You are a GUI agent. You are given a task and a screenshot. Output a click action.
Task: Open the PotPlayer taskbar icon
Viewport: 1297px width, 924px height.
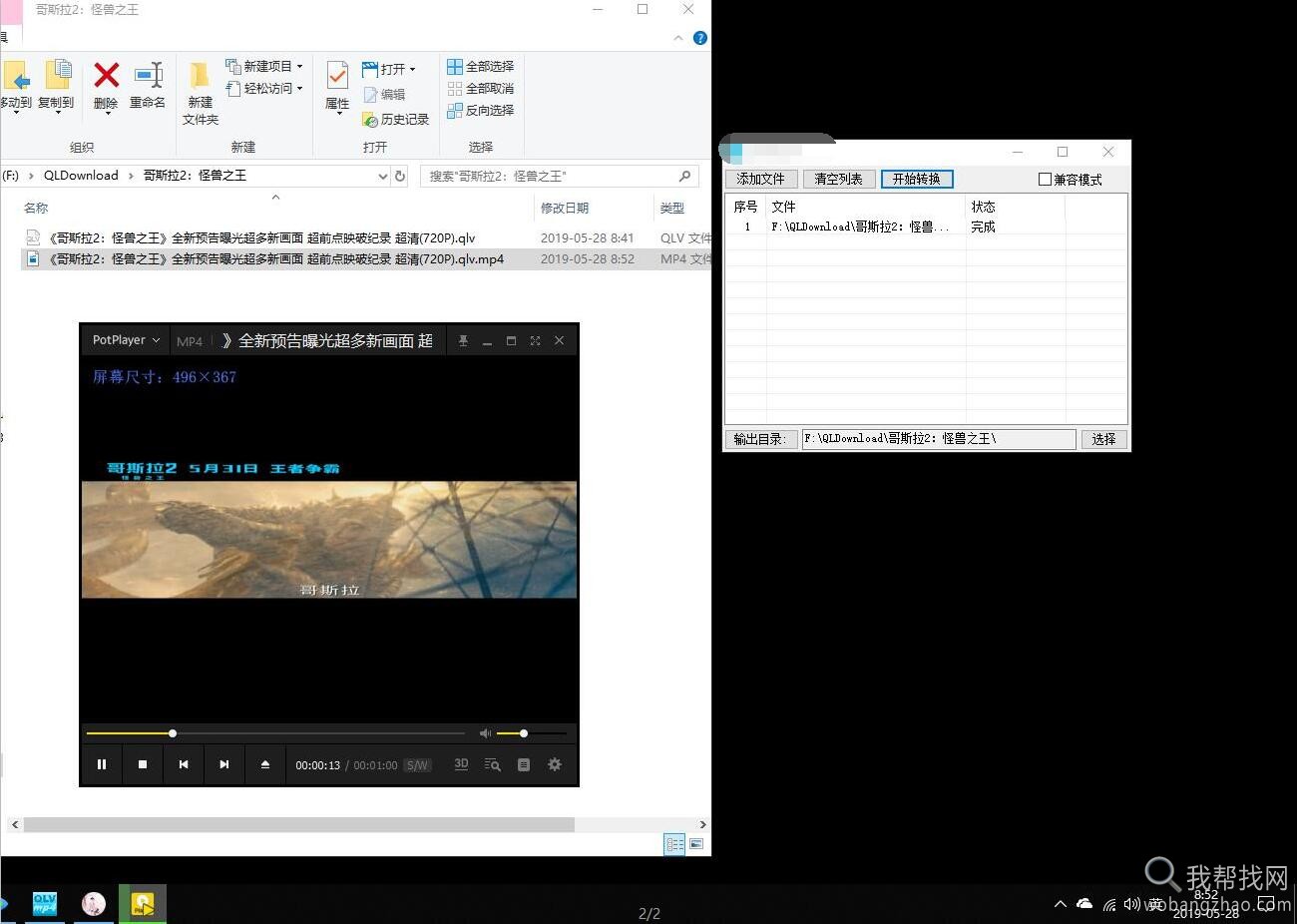(142, 904)
